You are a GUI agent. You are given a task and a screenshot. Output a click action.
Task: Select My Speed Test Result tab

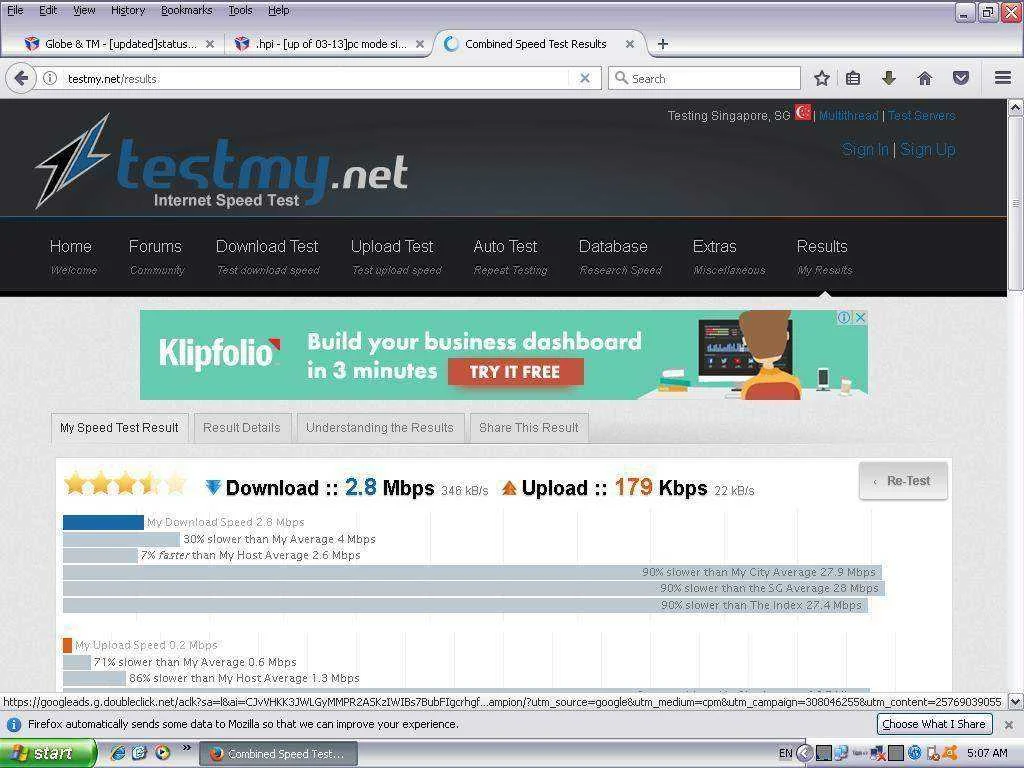(x=120, y=428)
